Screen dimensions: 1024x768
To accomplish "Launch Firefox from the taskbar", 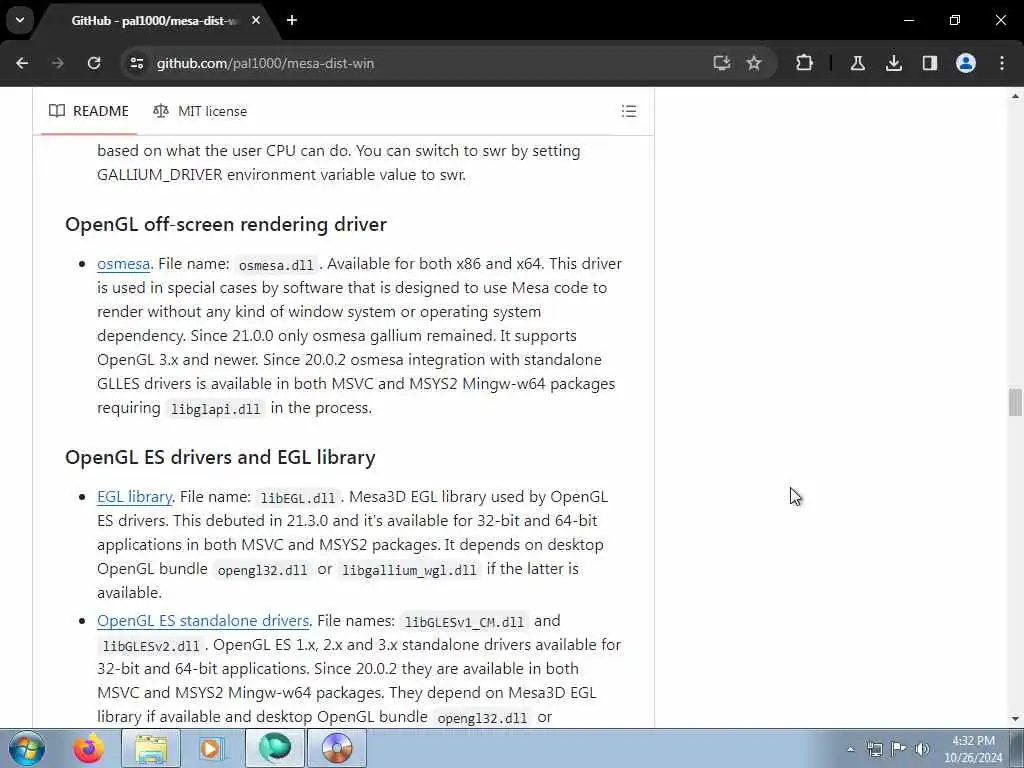I will [88, 748].
